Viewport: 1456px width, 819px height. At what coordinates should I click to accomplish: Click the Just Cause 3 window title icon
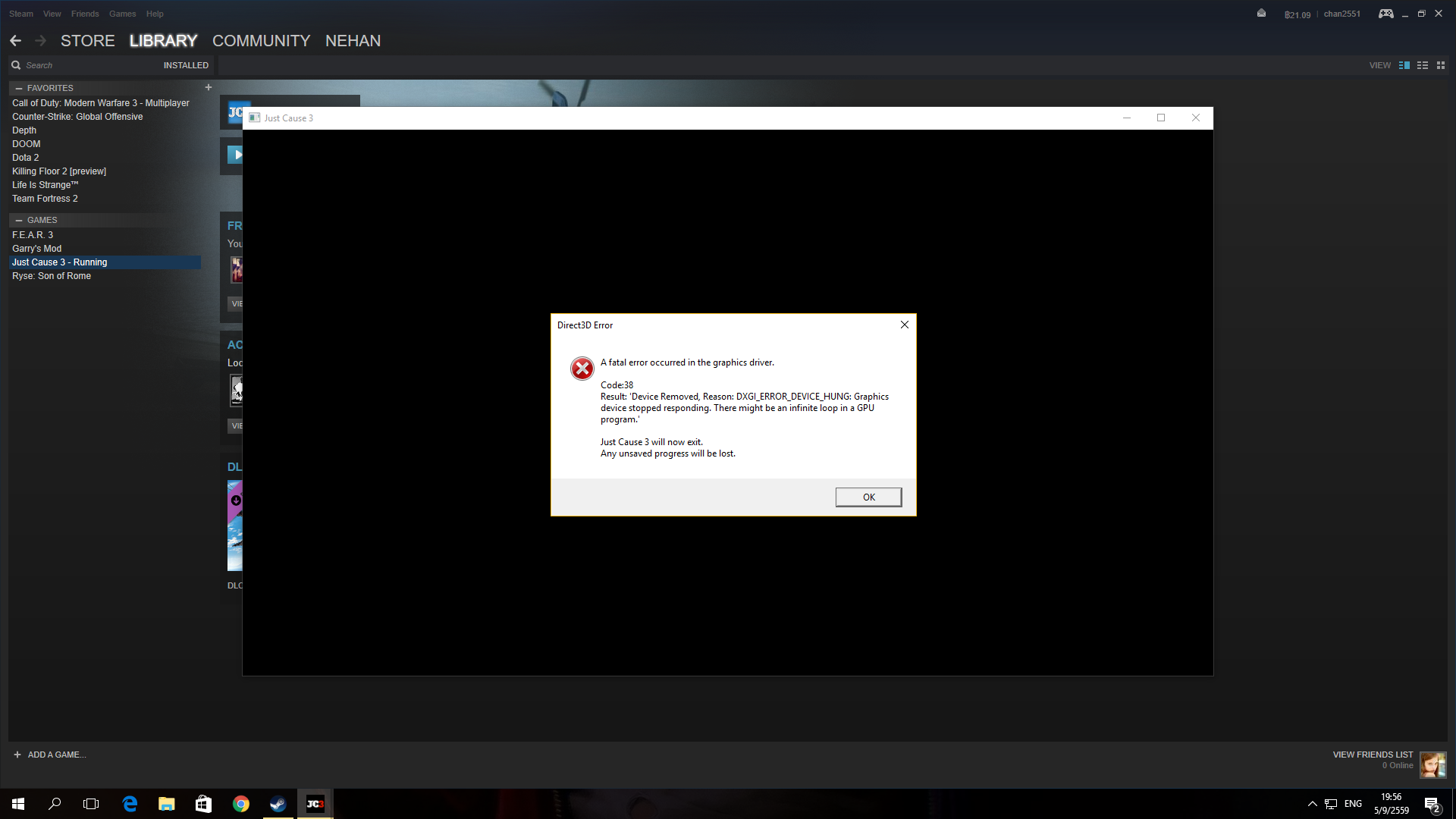pyautogui.click(x=255, y=118)
